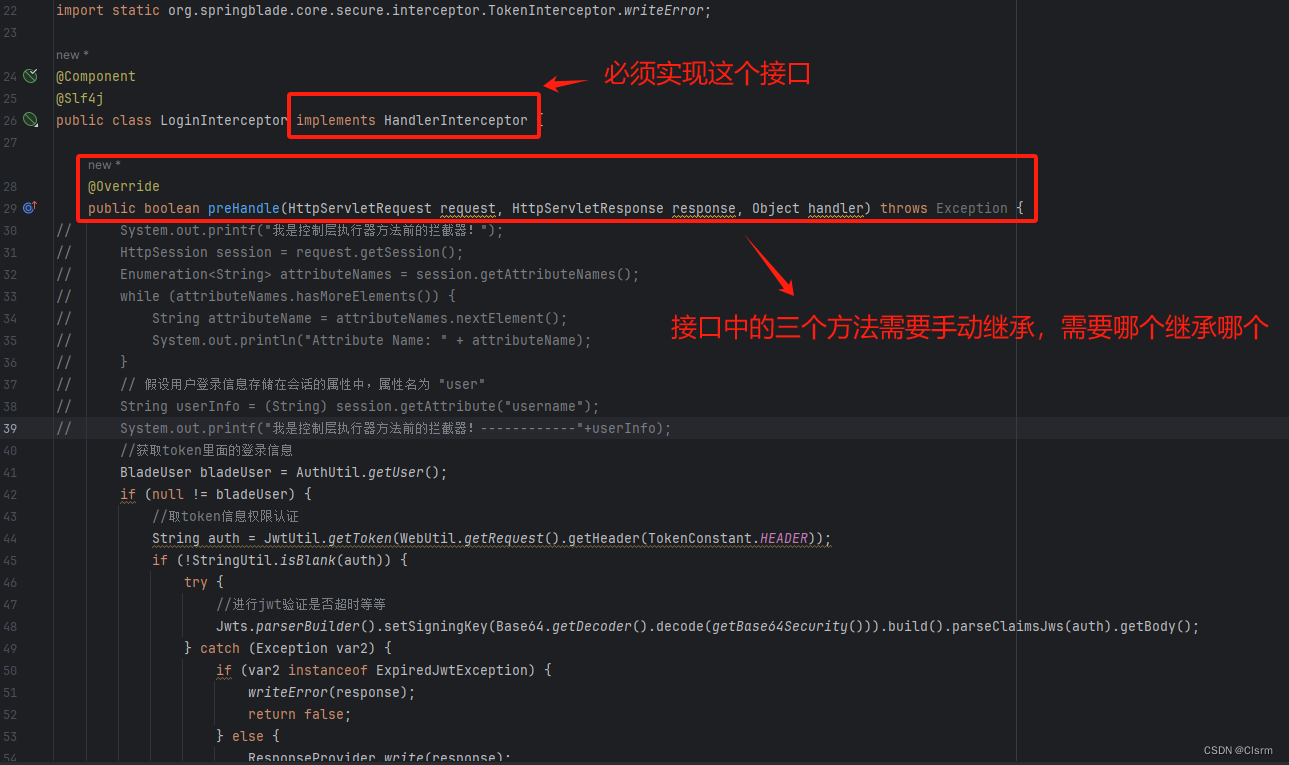1289x765 pixels.
Task: Click the implements-method gutter icon on line 29
Action: (x=29, y=208)
